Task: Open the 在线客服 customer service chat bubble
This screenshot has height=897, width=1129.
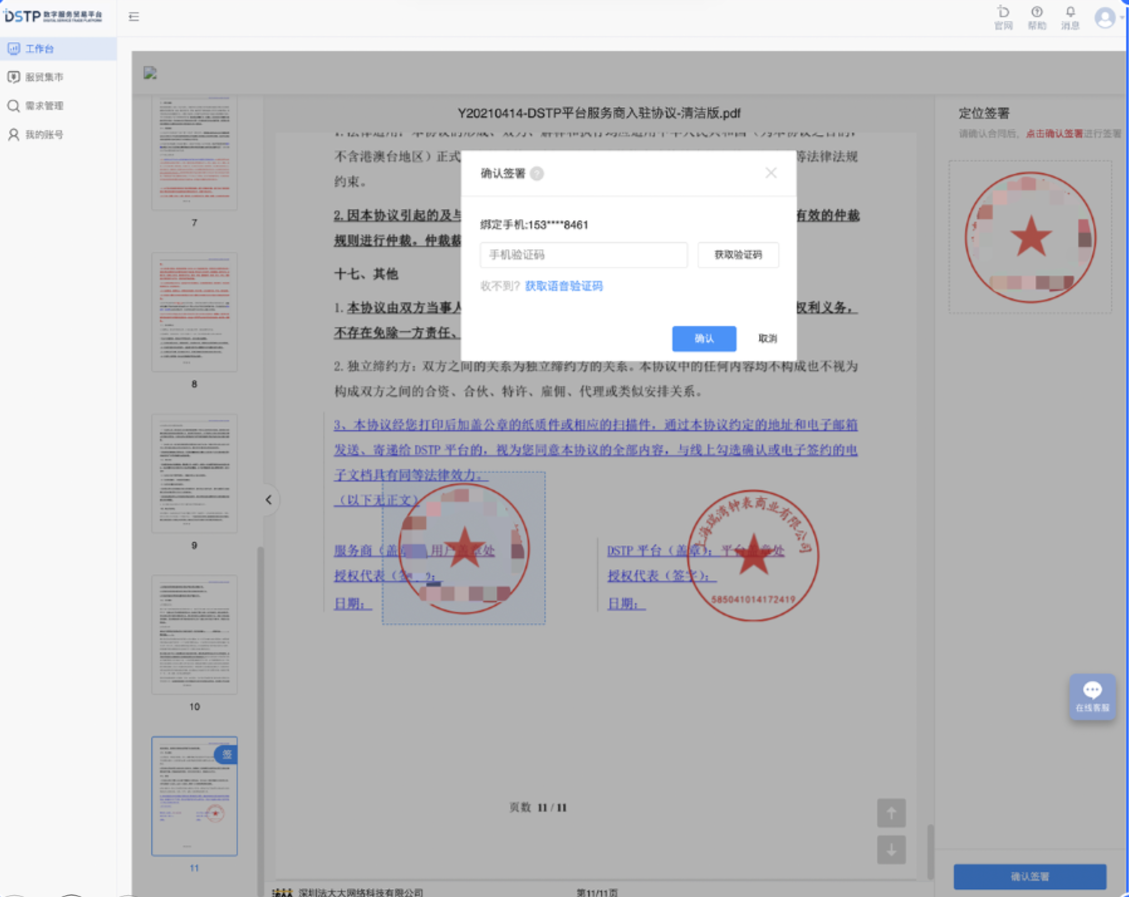Action: (1092, 694)
